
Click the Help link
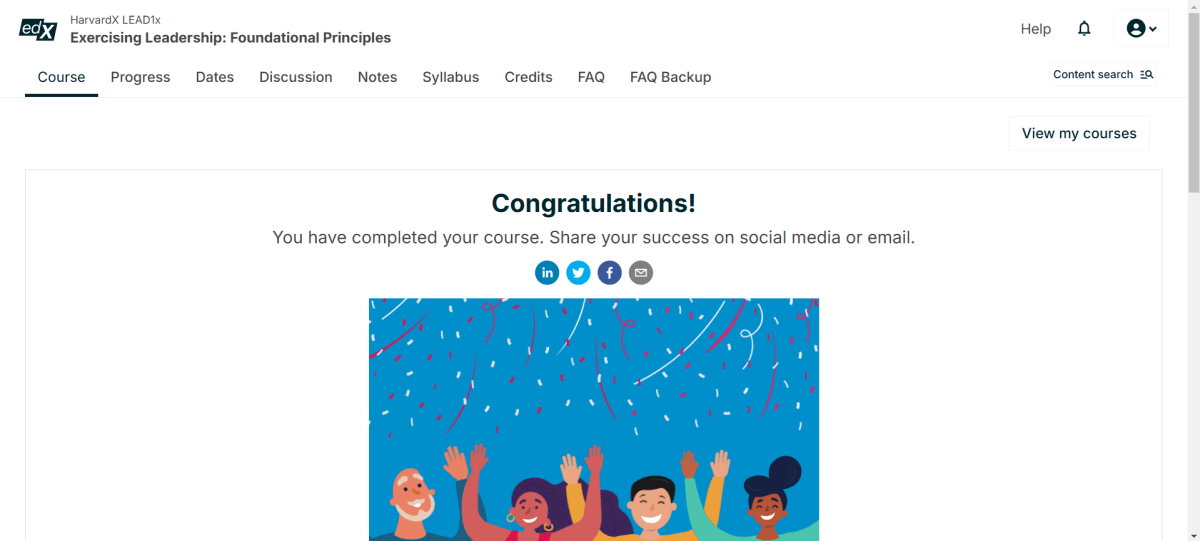(x=1035, y=29)
